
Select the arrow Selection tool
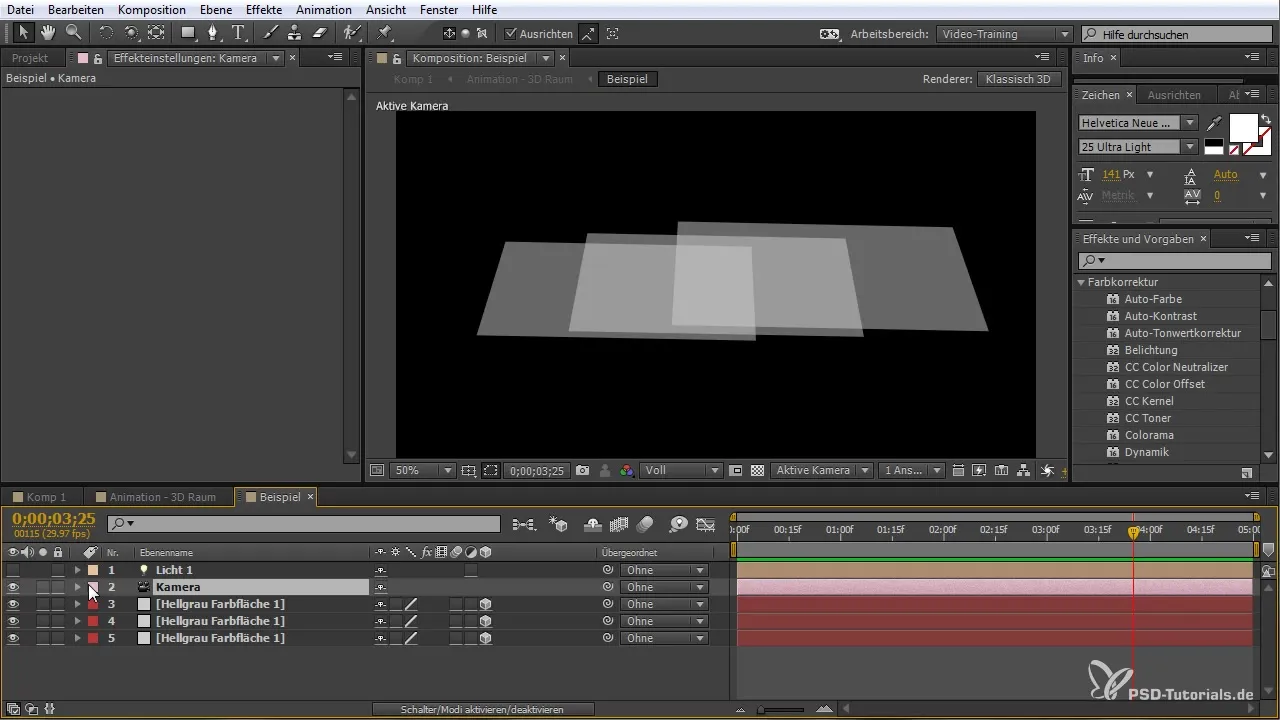pos(23,33)
